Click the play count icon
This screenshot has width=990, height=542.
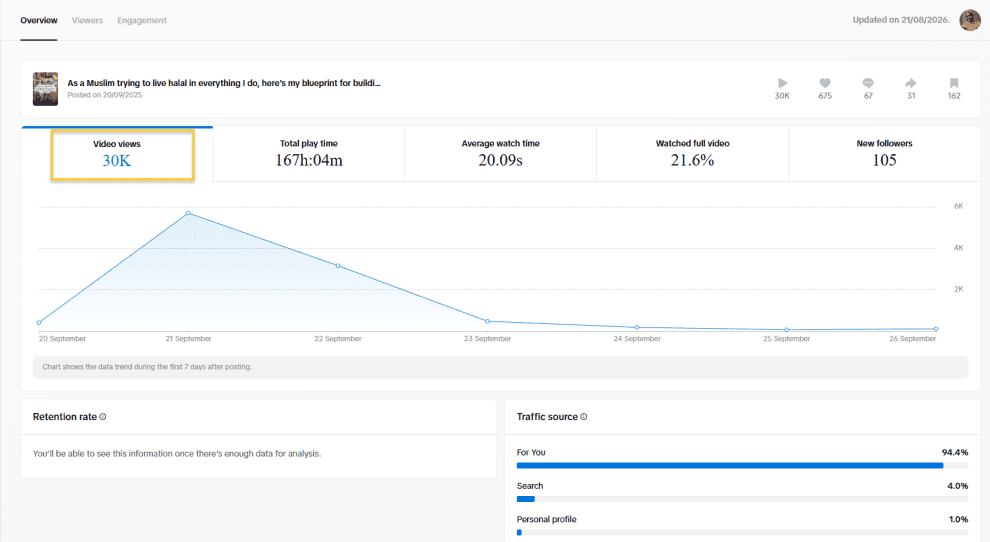782,83
